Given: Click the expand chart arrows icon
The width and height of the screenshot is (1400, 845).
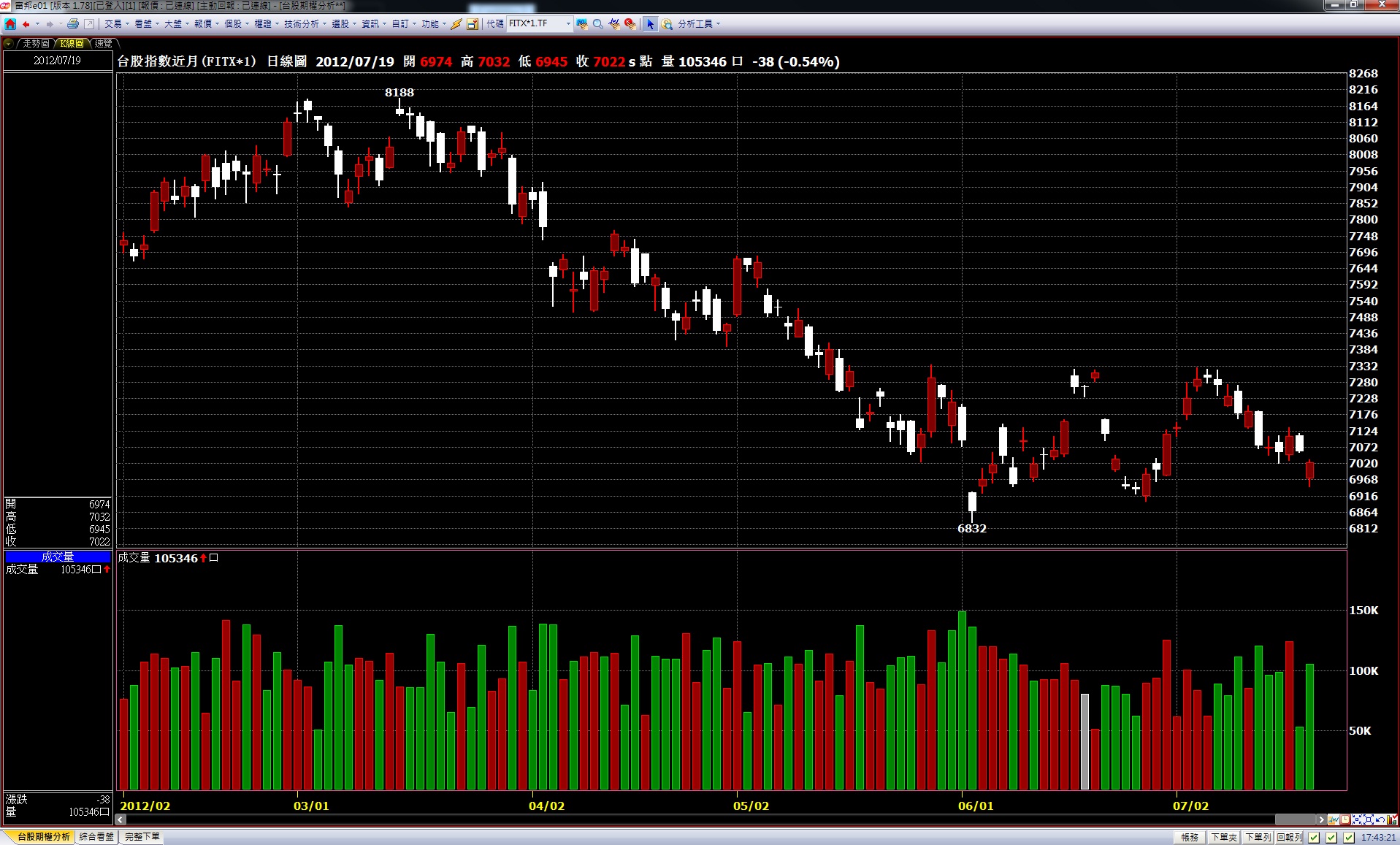Looking at the screenshot, I should click(x=1369, y=819).
